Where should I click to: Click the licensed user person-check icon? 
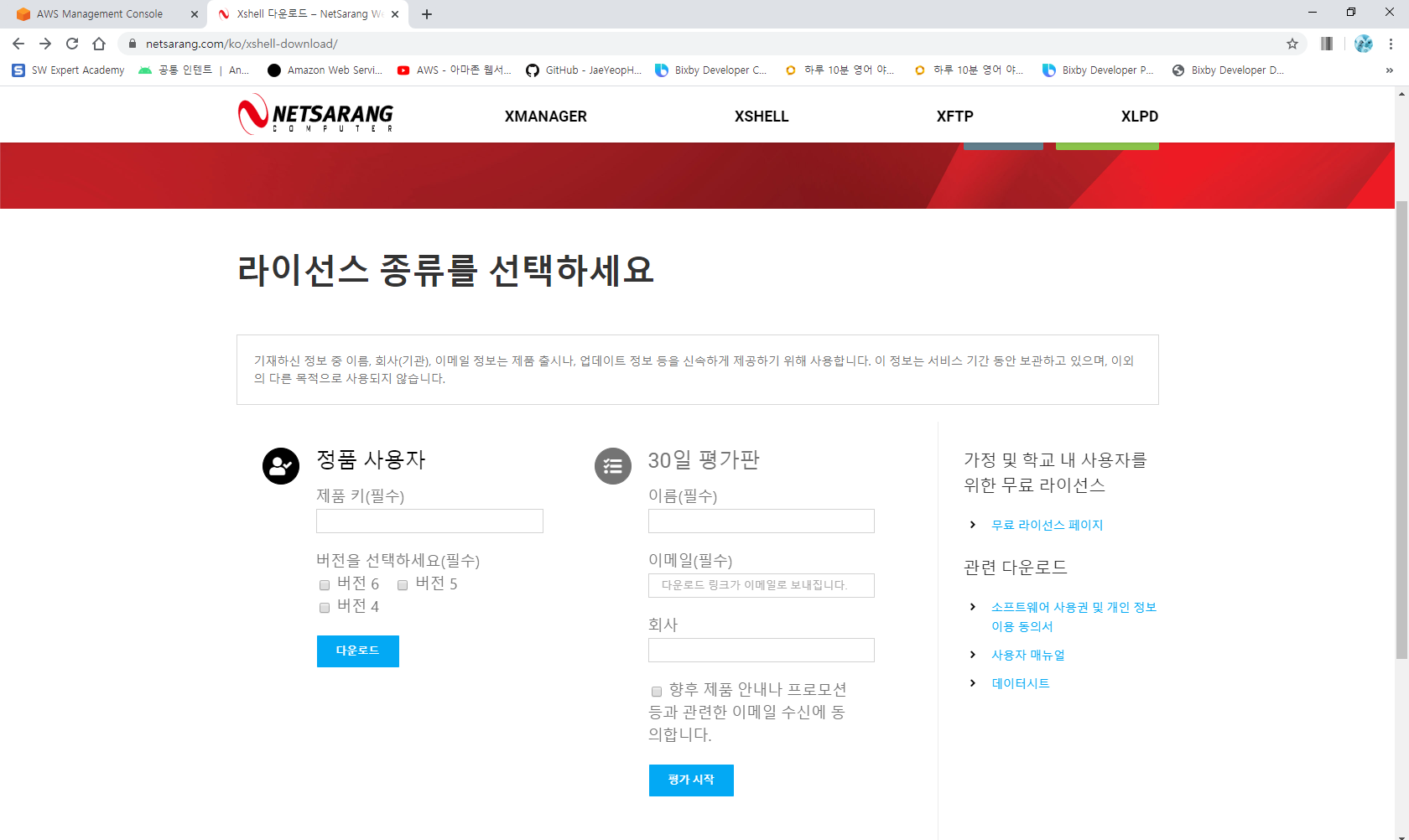281,466
